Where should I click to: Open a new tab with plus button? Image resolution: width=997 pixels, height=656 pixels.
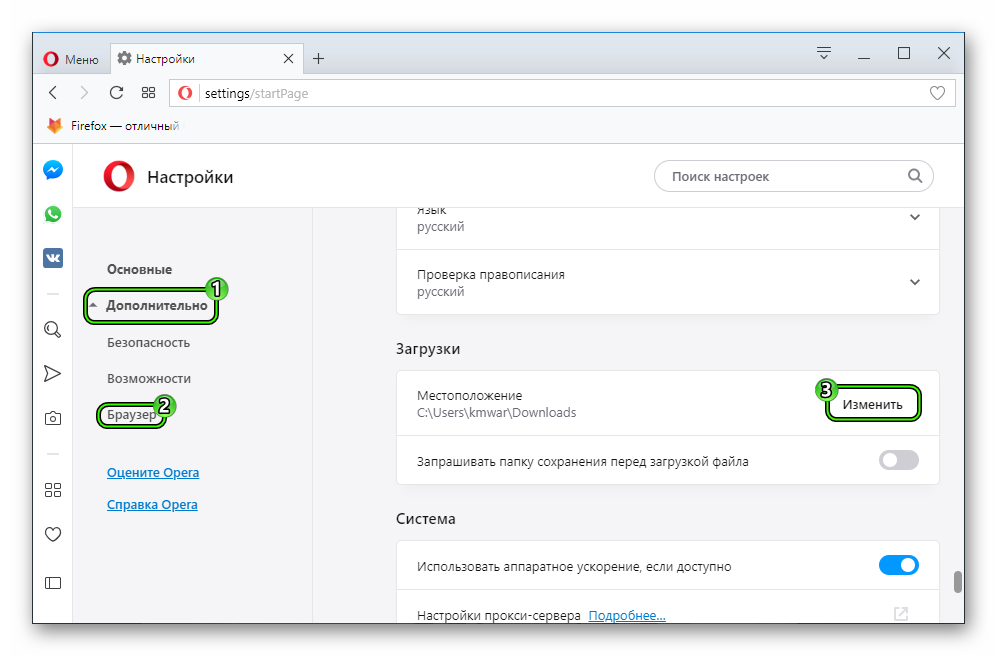pos(319,58)
